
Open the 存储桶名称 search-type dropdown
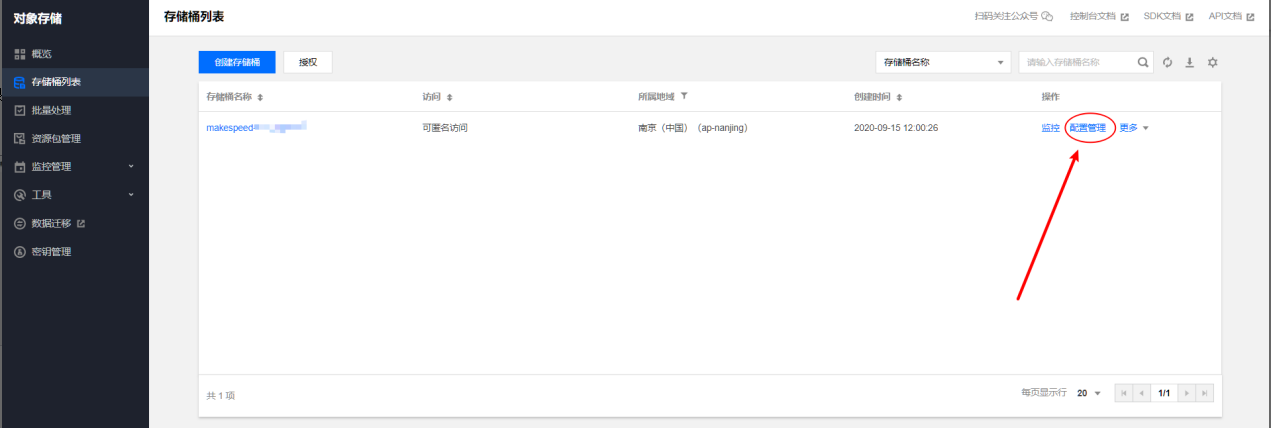coord(943,62)
